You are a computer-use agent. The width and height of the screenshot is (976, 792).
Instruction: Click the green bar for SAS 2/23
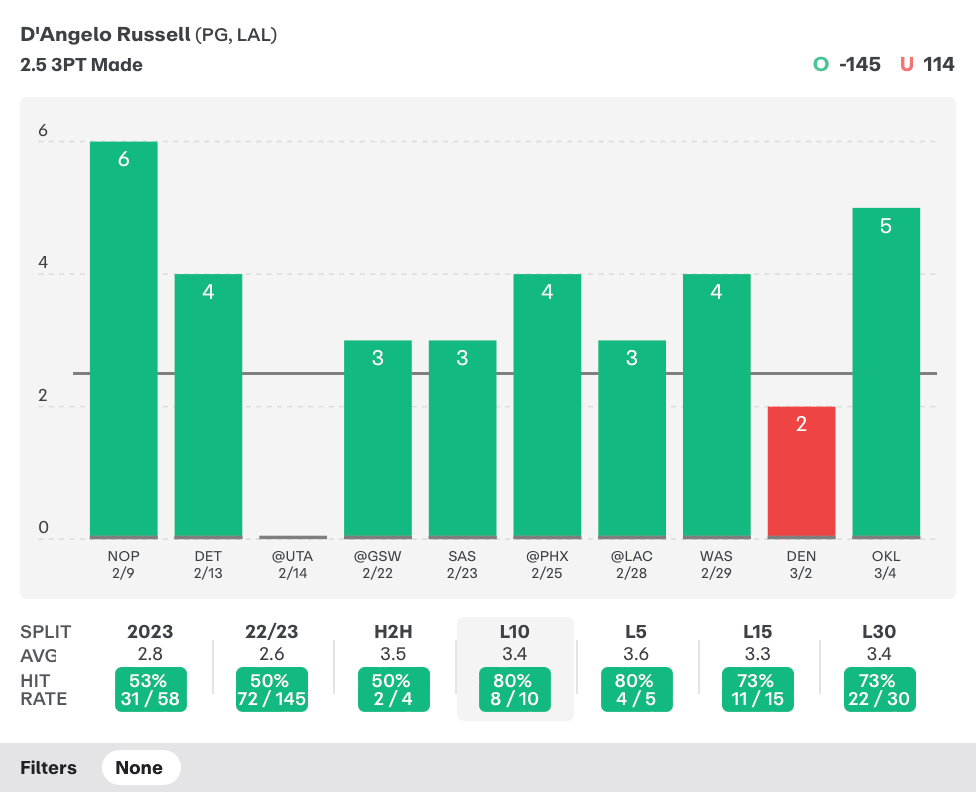pyautogui.click(x=462, y=439)
